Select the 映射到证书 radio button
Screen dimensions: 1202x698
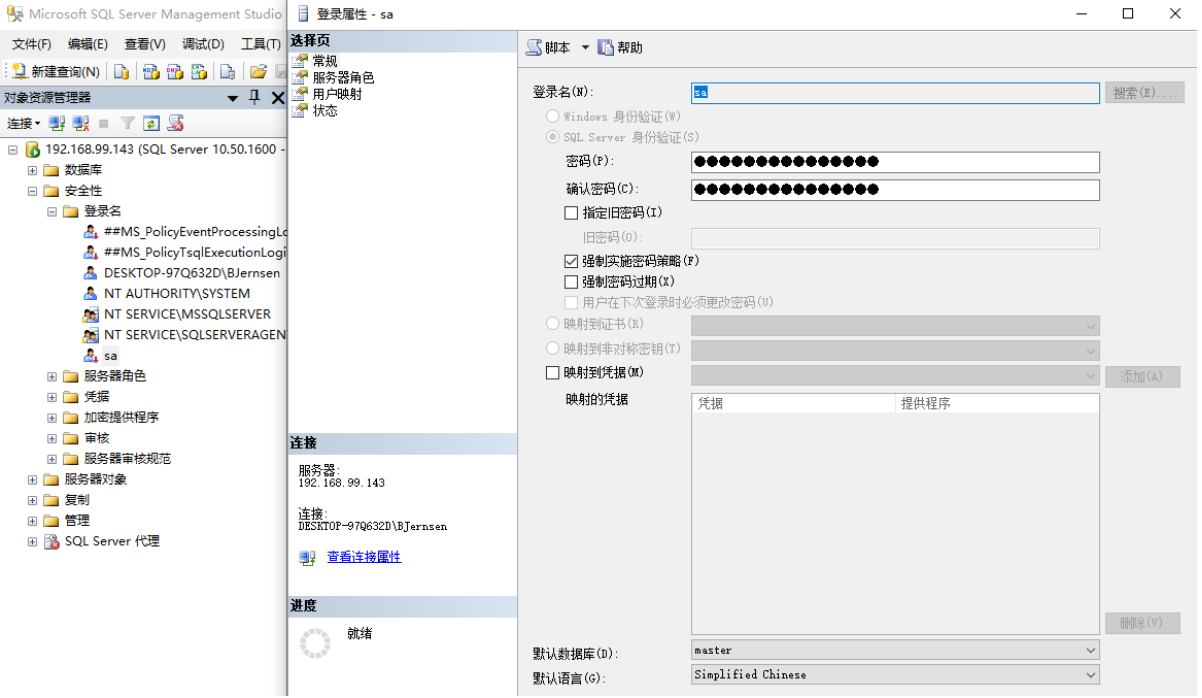[552, 324]
